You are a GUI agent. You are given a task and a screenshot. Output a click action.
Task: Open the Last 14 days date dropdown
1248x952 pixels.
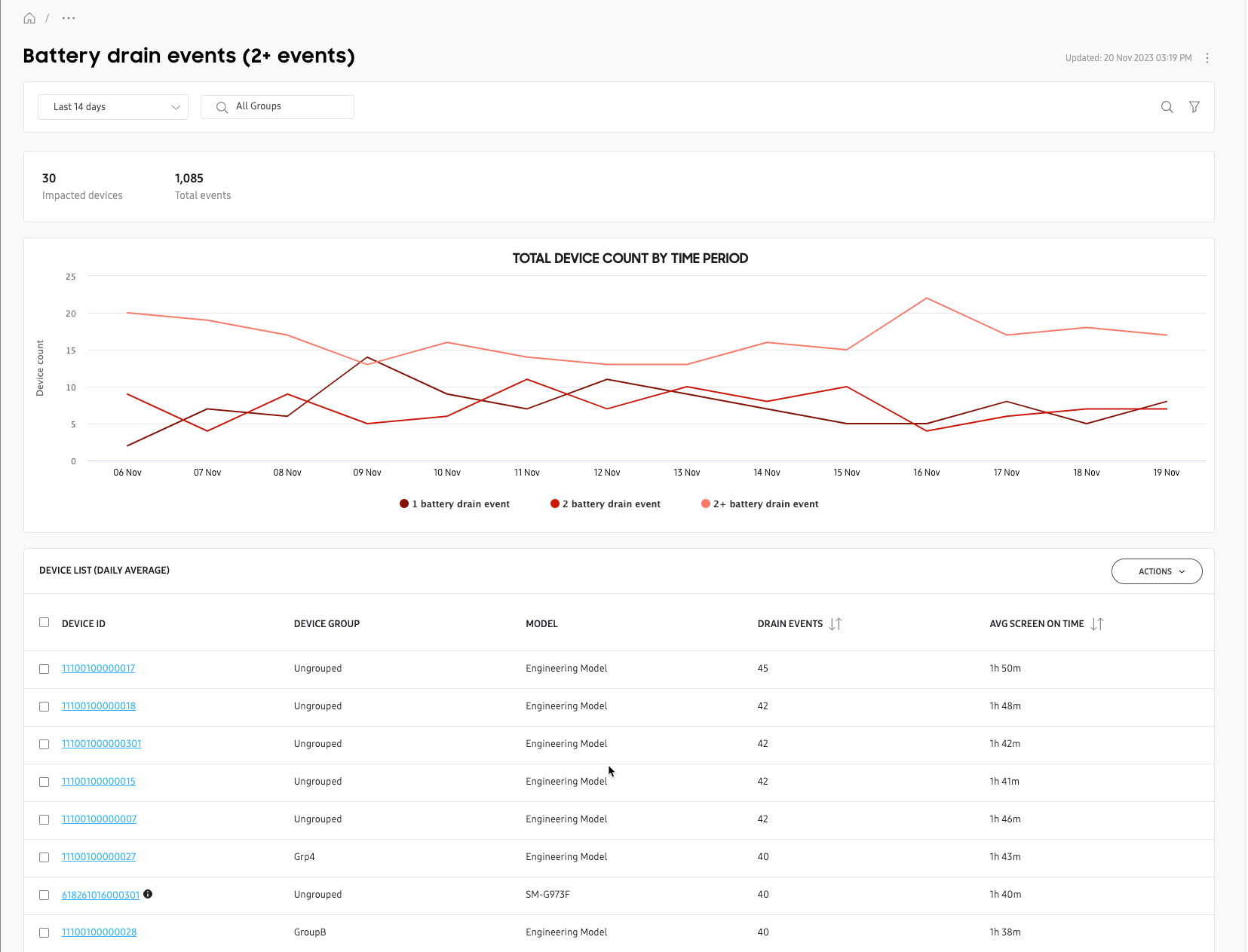113,107
